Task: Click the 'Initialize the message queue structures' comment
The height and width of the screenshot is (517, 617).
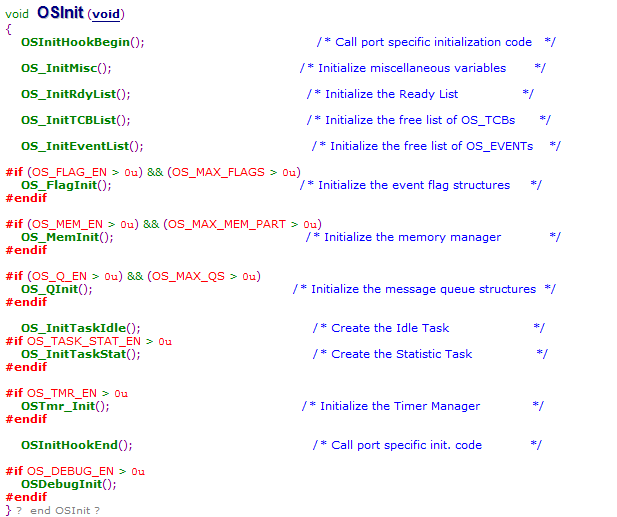Action: click(423, 289)
